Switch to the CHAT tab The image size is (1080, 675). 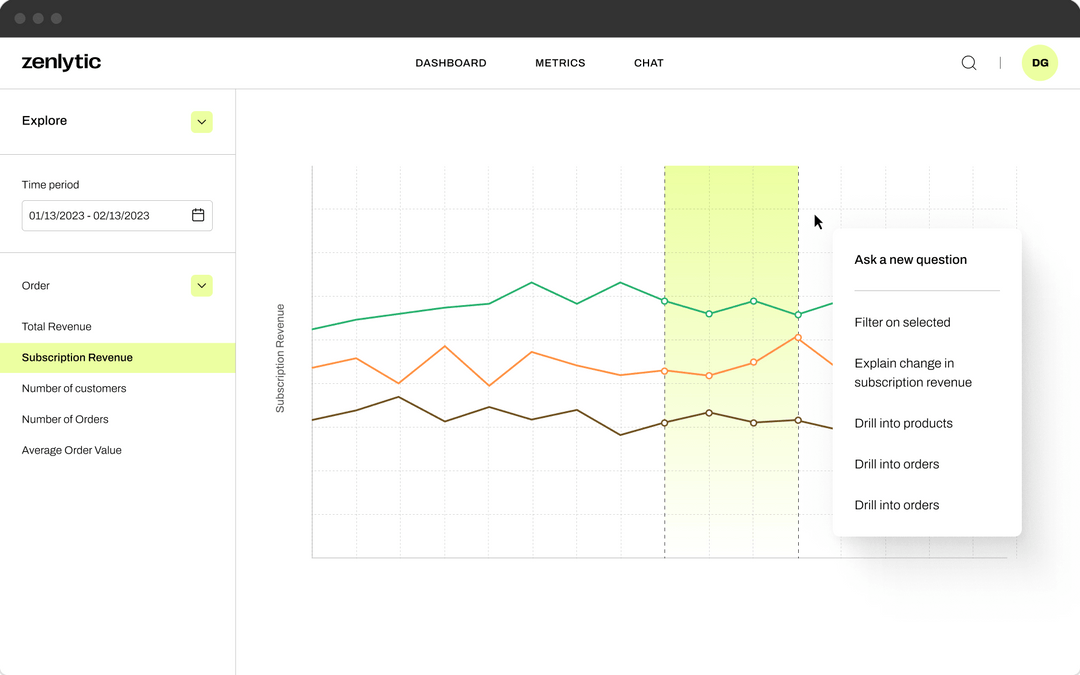(648, 62)
